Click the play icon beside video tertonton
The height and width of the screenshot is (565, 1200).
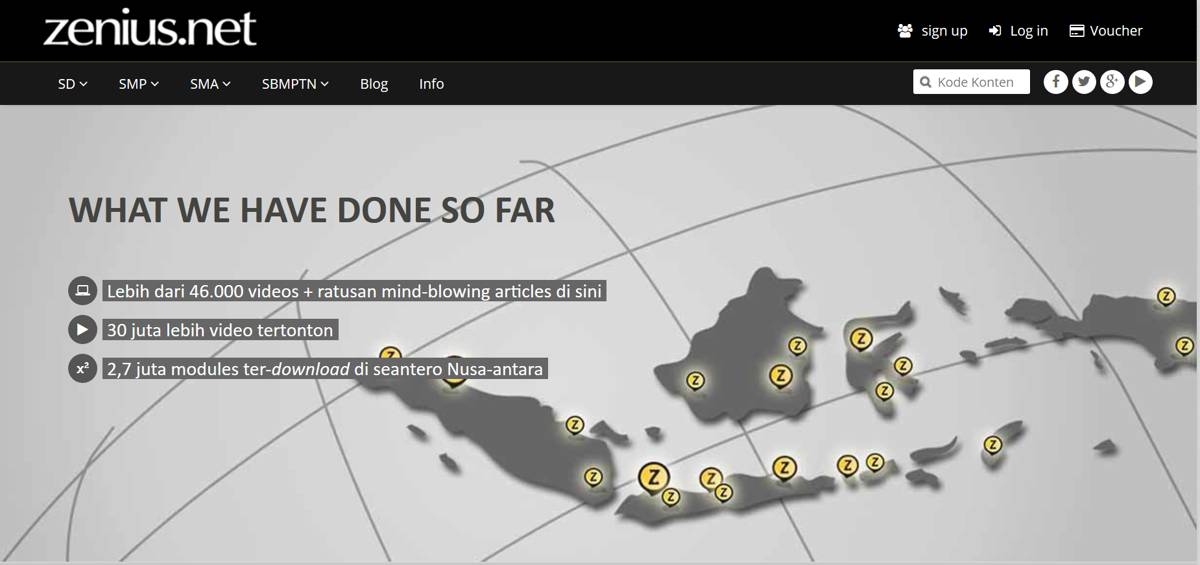[82, 329]
